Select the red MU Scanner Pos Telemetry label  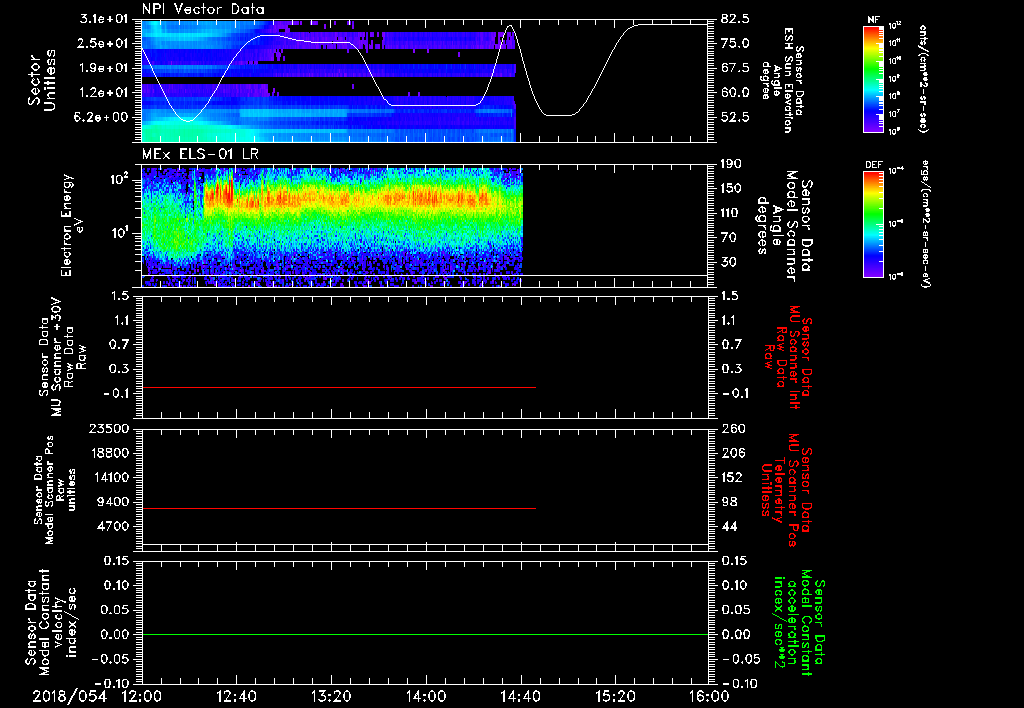786,490
